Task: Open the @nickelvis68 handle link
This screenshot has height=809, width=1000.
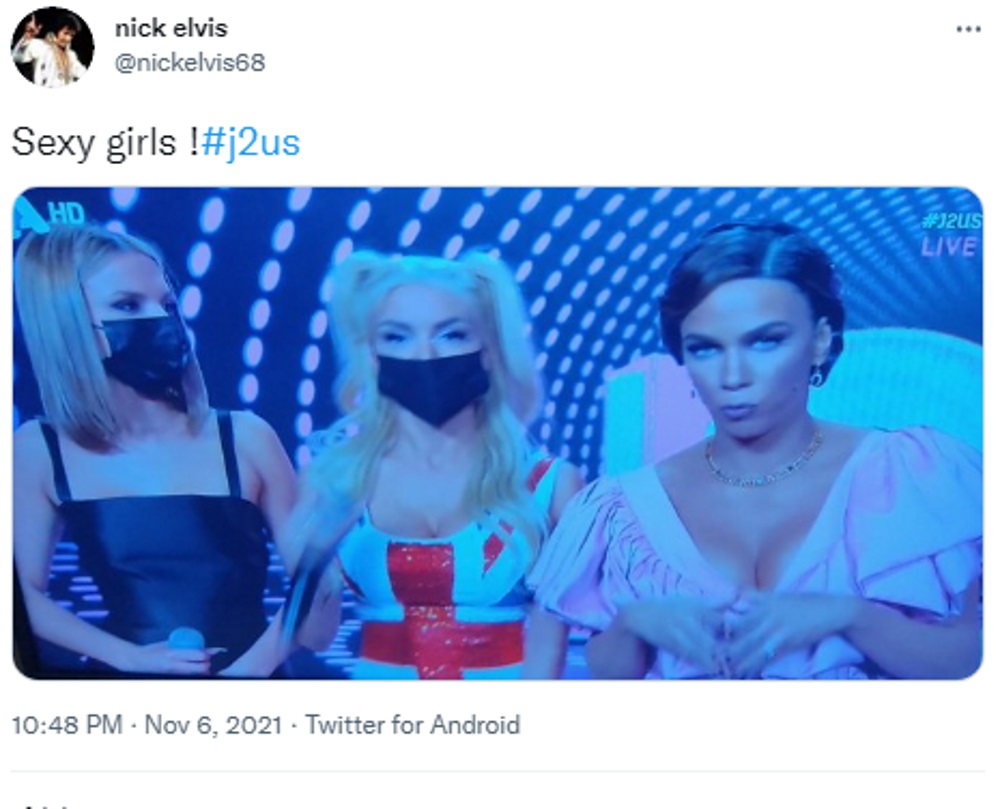Action: pos(189,62)
